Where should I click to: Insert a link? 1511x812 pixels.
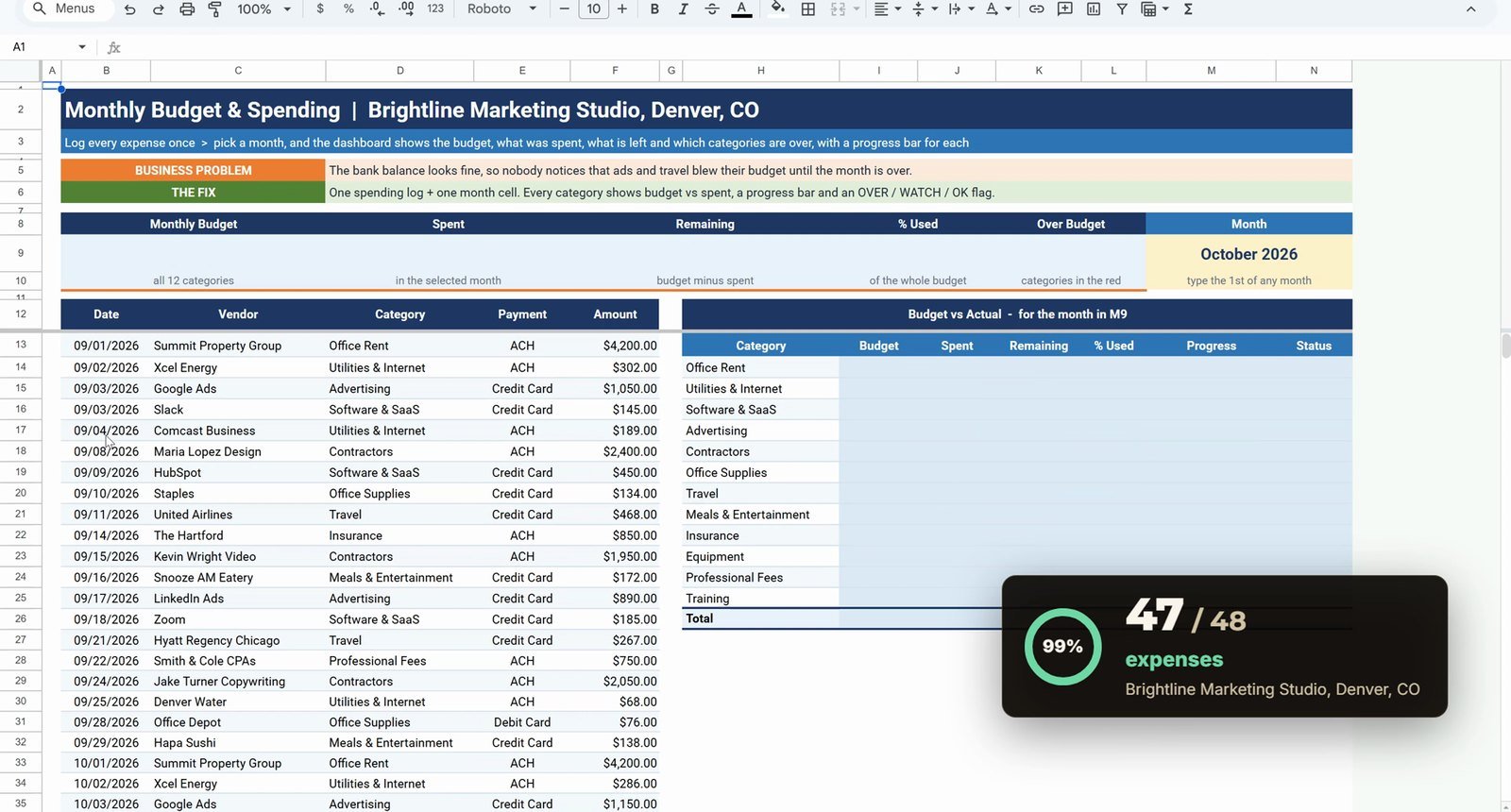coord(1036,9)
